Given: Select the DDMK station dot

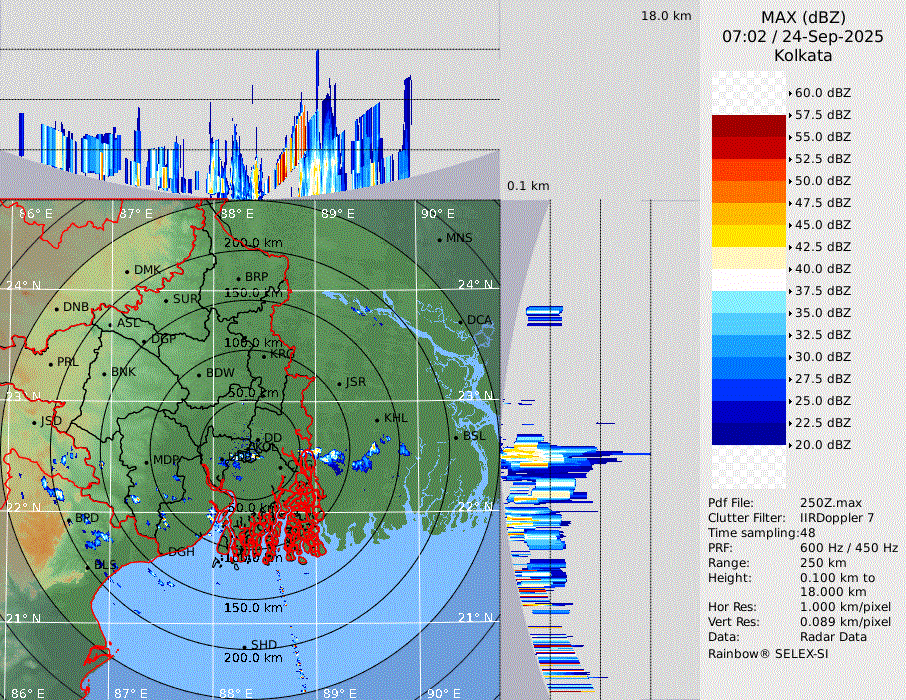Looking at the screenshot, I should tap(127, 271).
